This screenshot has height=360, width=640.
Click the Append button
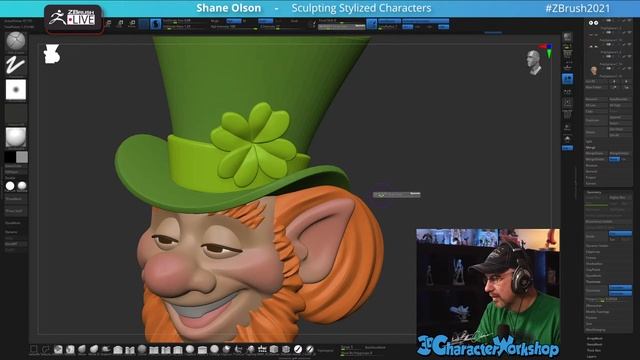click(x=620, y=117)
